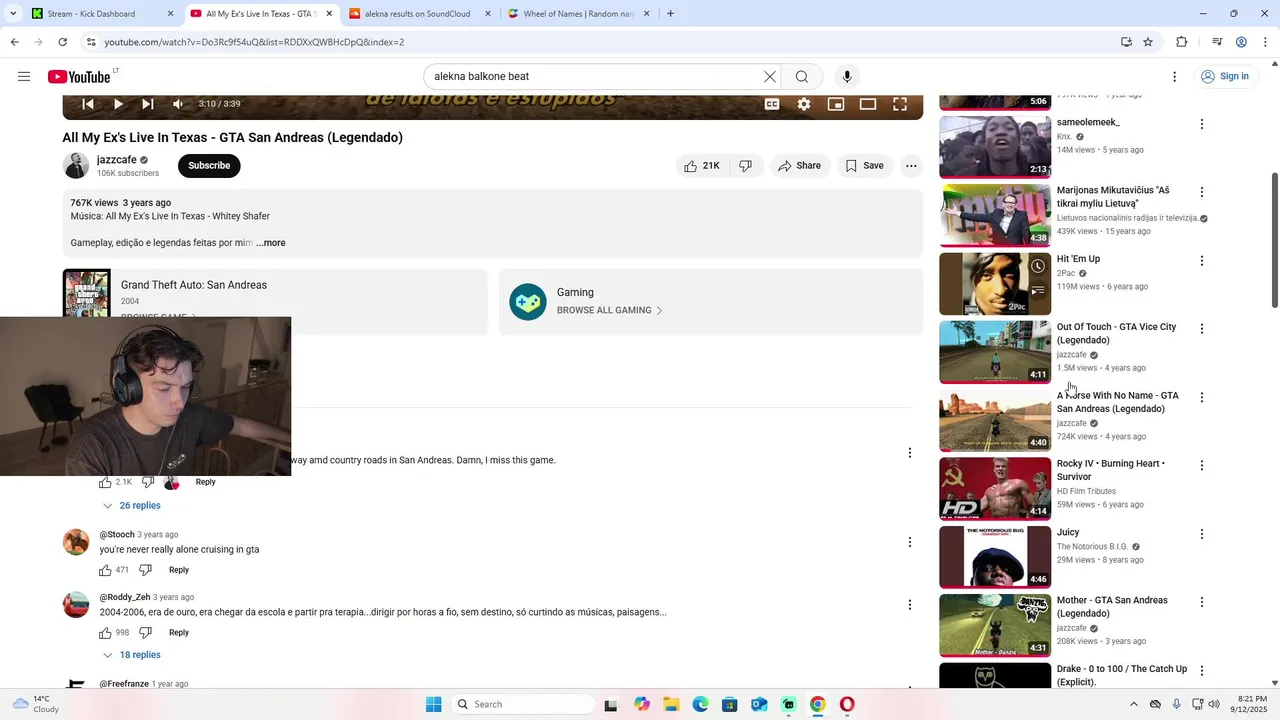Play the video
Viewport: 1280px width, 720px height.
118,104
